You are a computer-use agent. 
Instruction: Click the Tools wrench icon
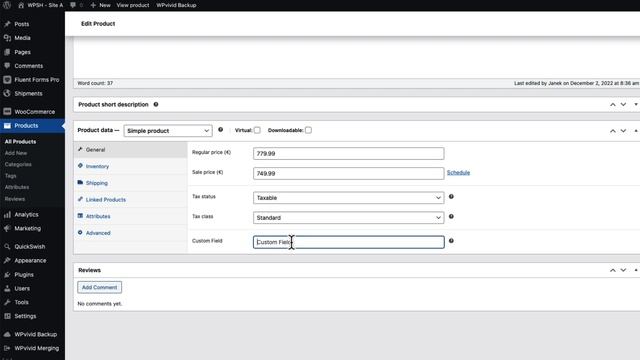7,302
